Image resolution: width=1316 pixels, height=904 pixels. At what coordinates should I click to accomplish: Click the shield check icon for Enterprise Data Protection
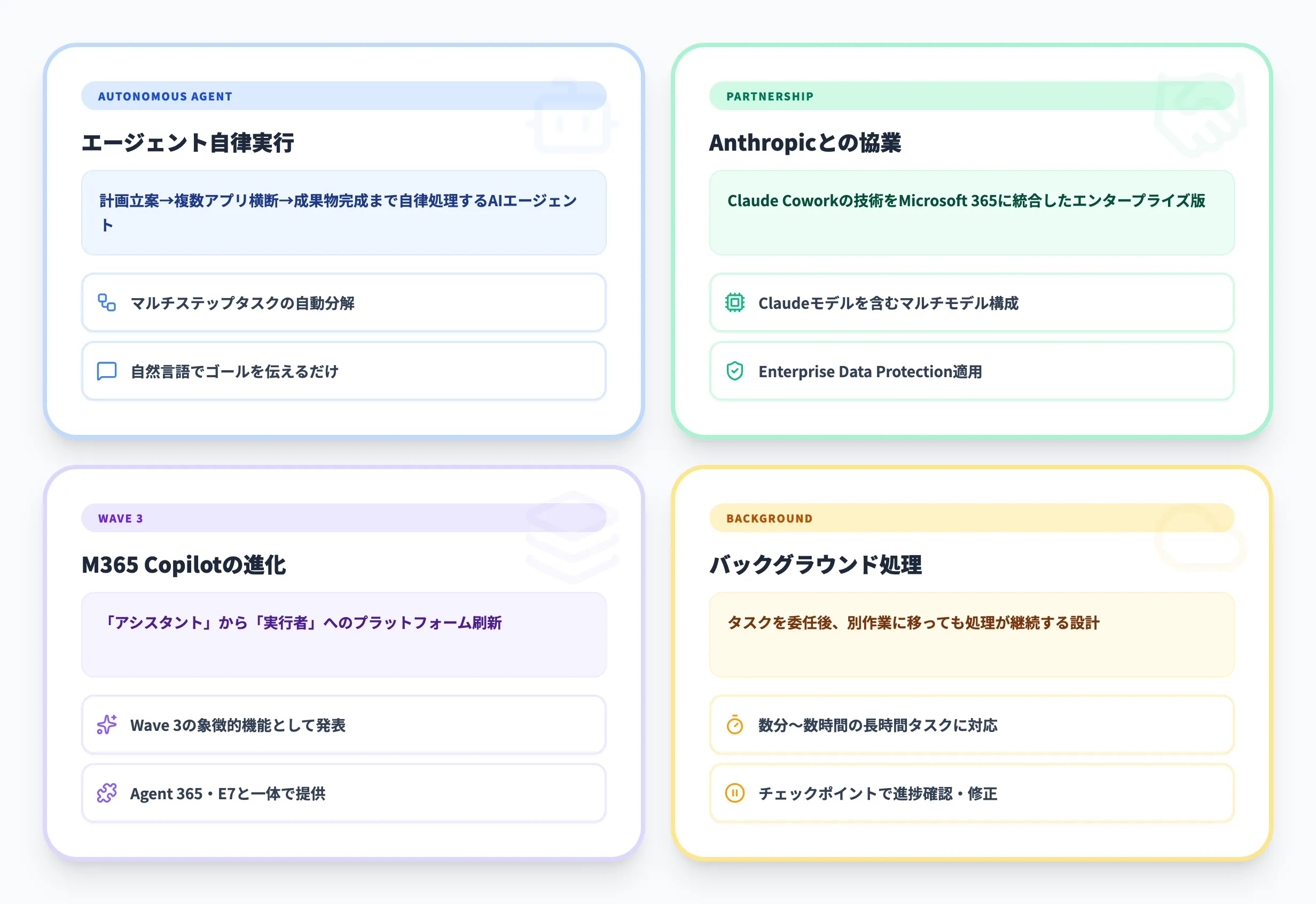pyautogui.click(x=734, y=371)
